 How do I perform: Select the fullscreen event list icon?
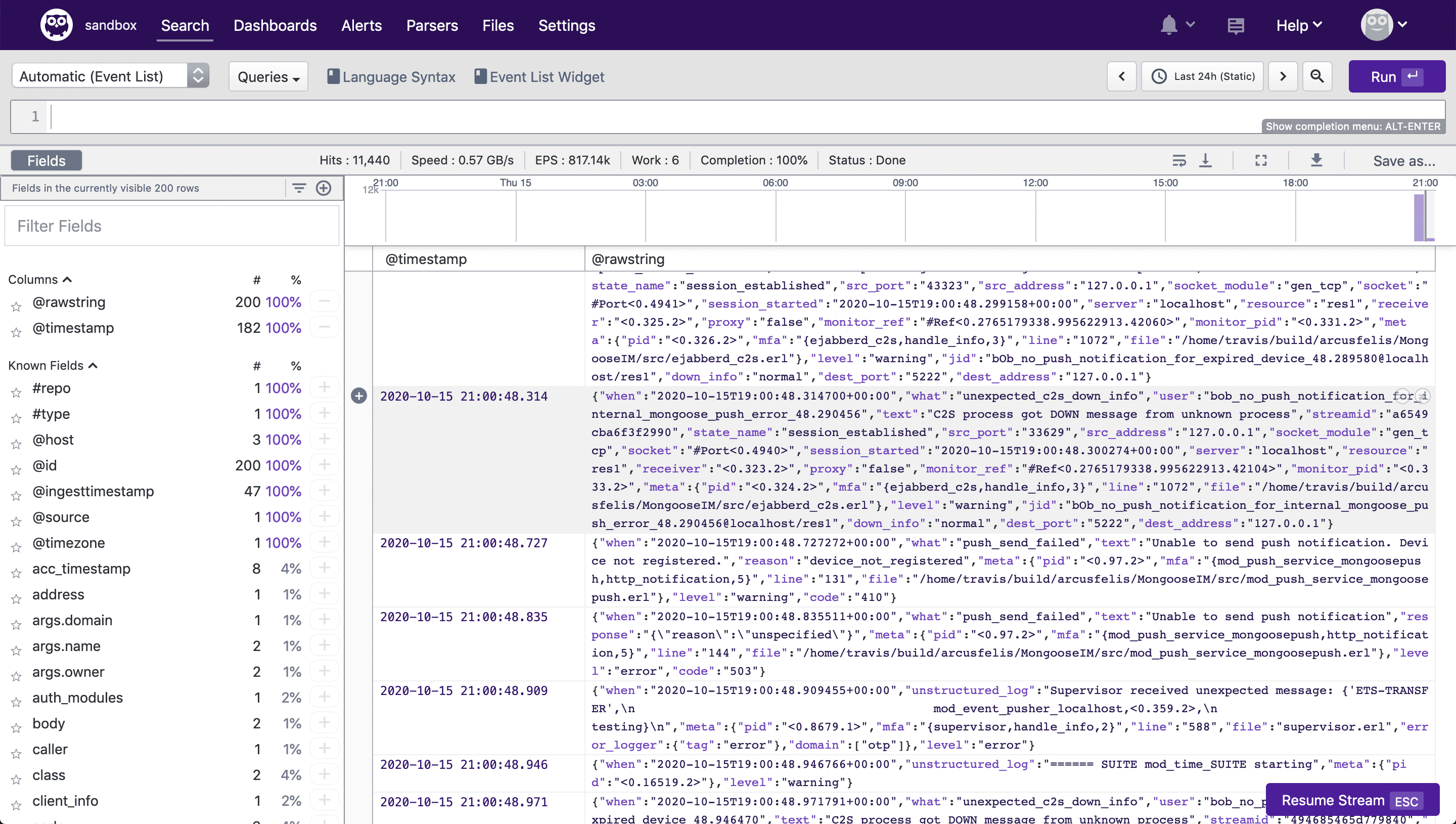(1260, 160)
